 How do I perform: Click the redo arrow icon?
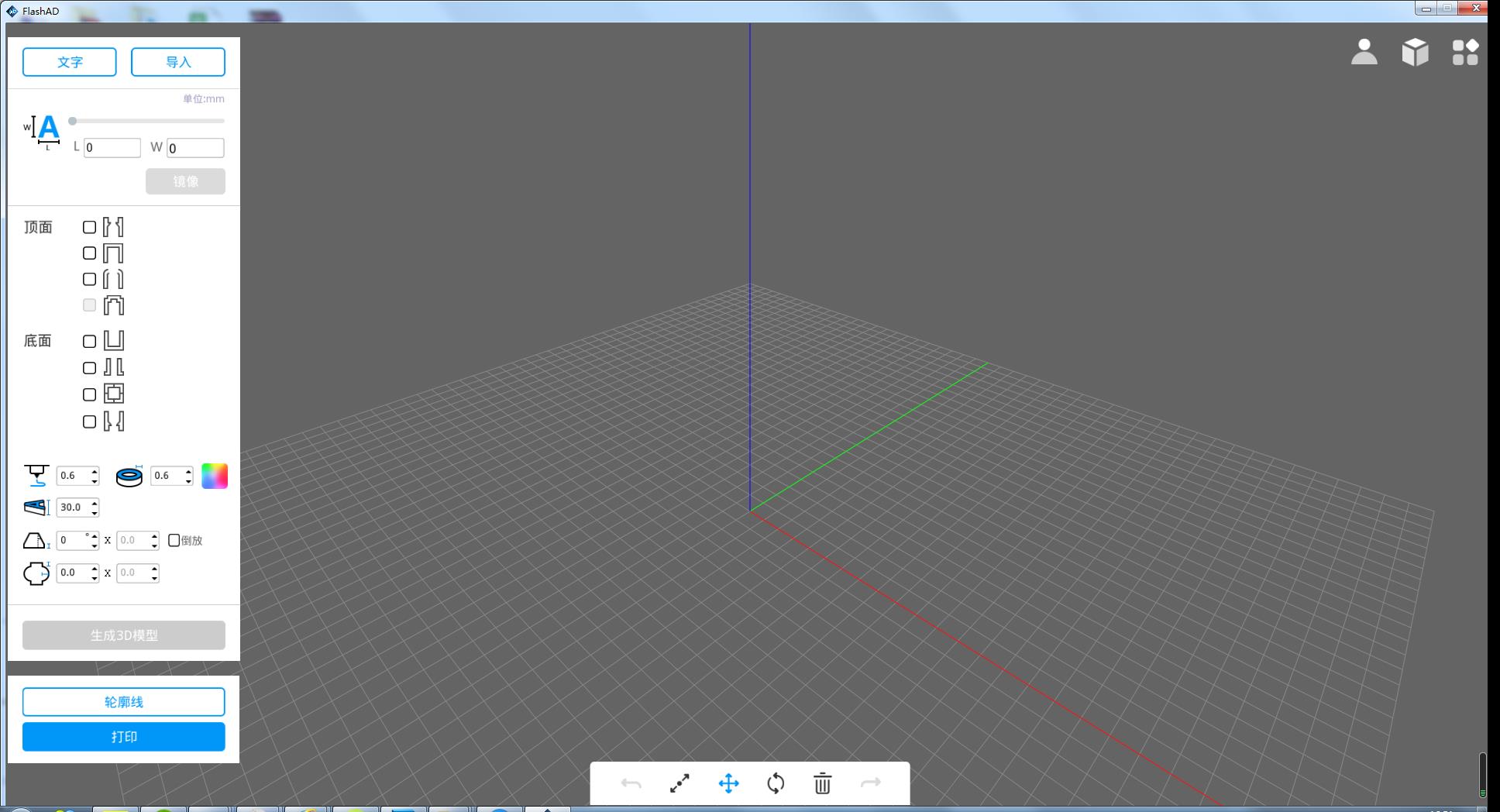(871, 783)
